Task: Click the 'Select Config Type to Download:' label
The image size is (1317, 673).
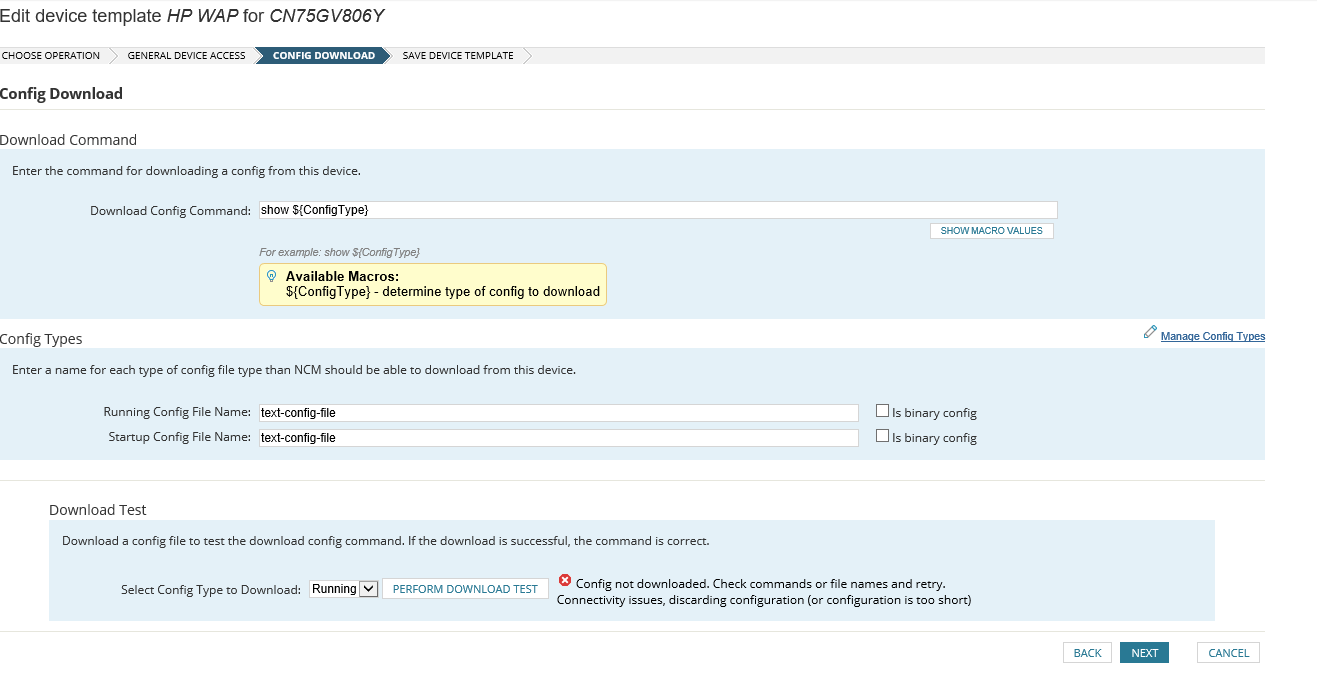Action: pyautogui.click(x=211, y=590)
